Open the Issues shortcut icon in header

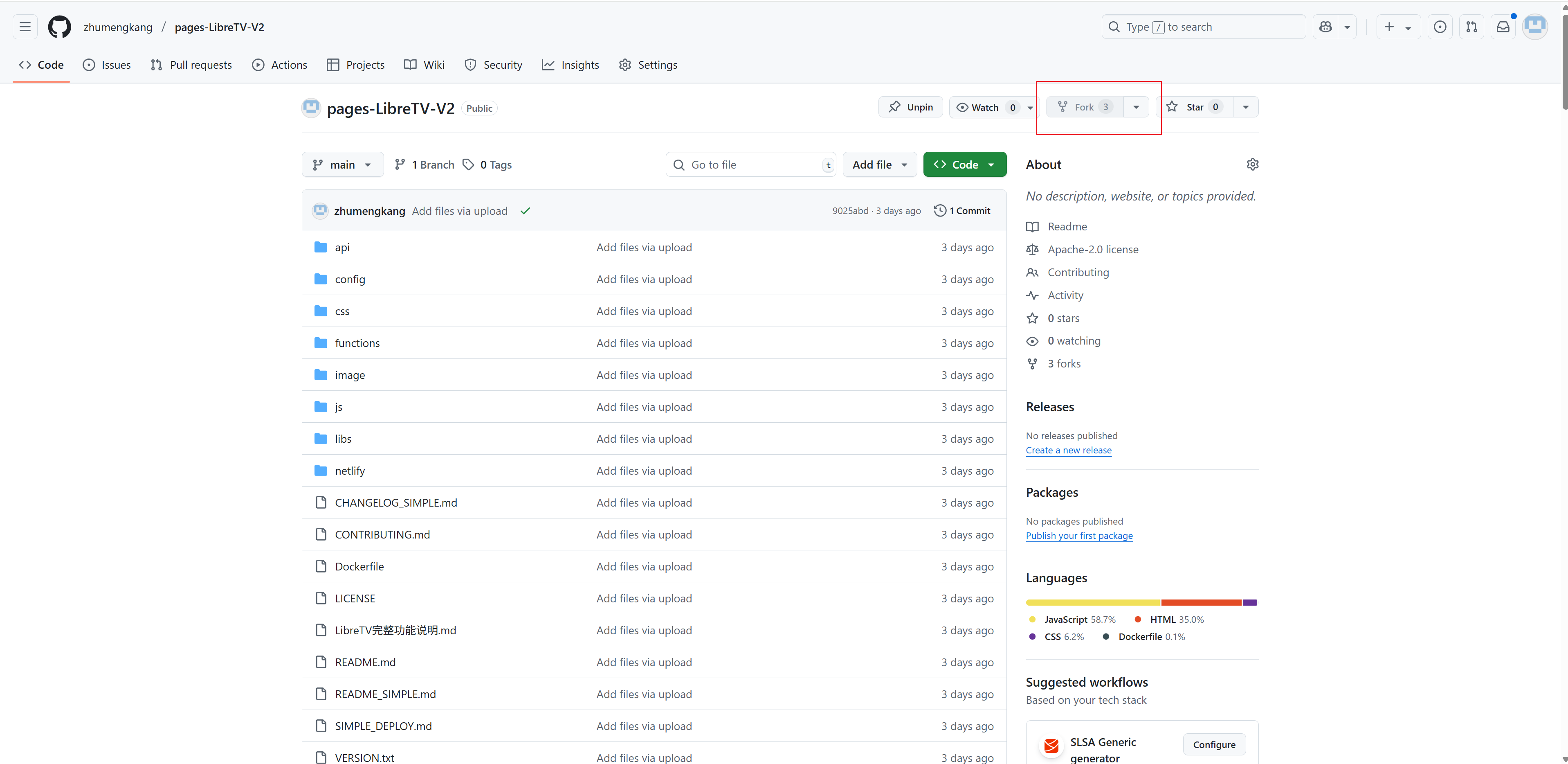pos(1440,27)
